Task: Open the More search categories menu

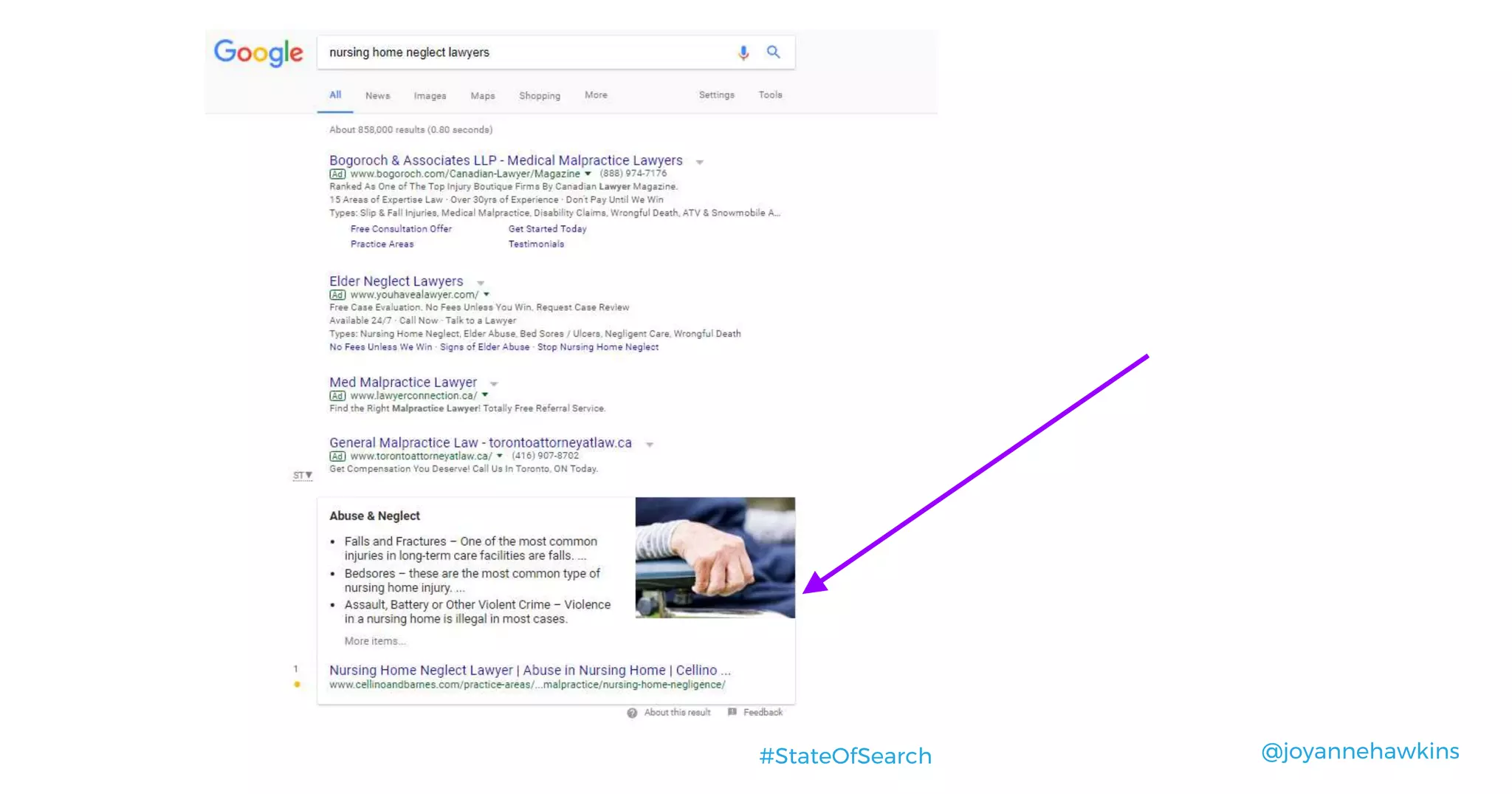Action: tap(596, 95)
